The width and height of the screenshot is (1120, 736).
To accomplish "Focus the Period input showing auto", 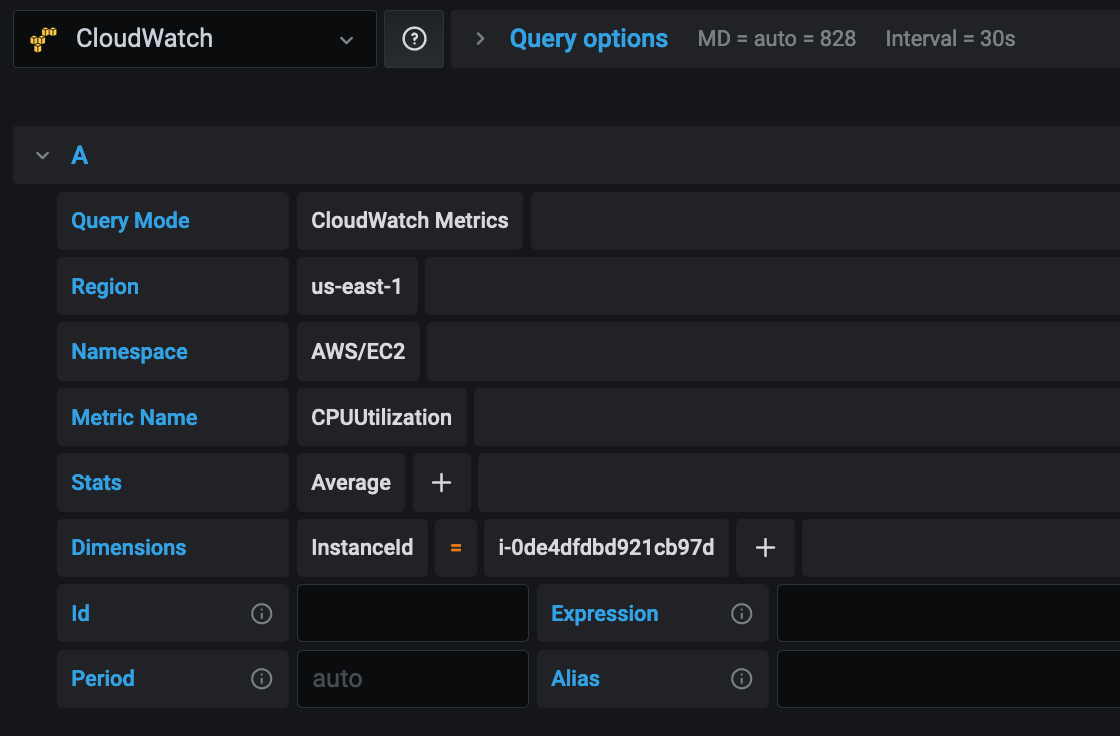I will (413, 679).
